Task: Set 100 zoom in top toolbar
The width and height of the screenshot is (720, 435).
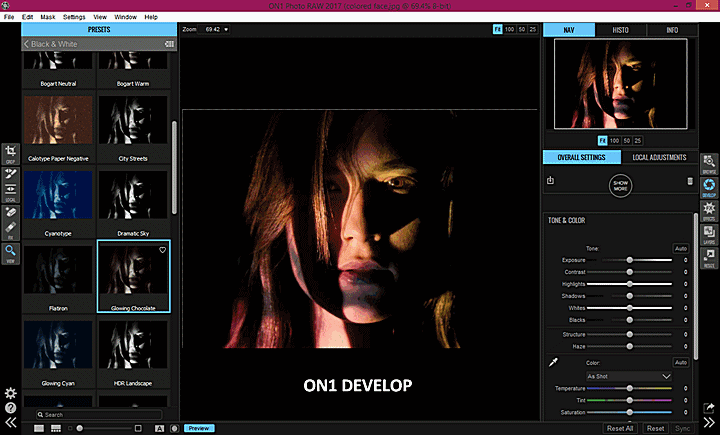Action: (510, 29)
